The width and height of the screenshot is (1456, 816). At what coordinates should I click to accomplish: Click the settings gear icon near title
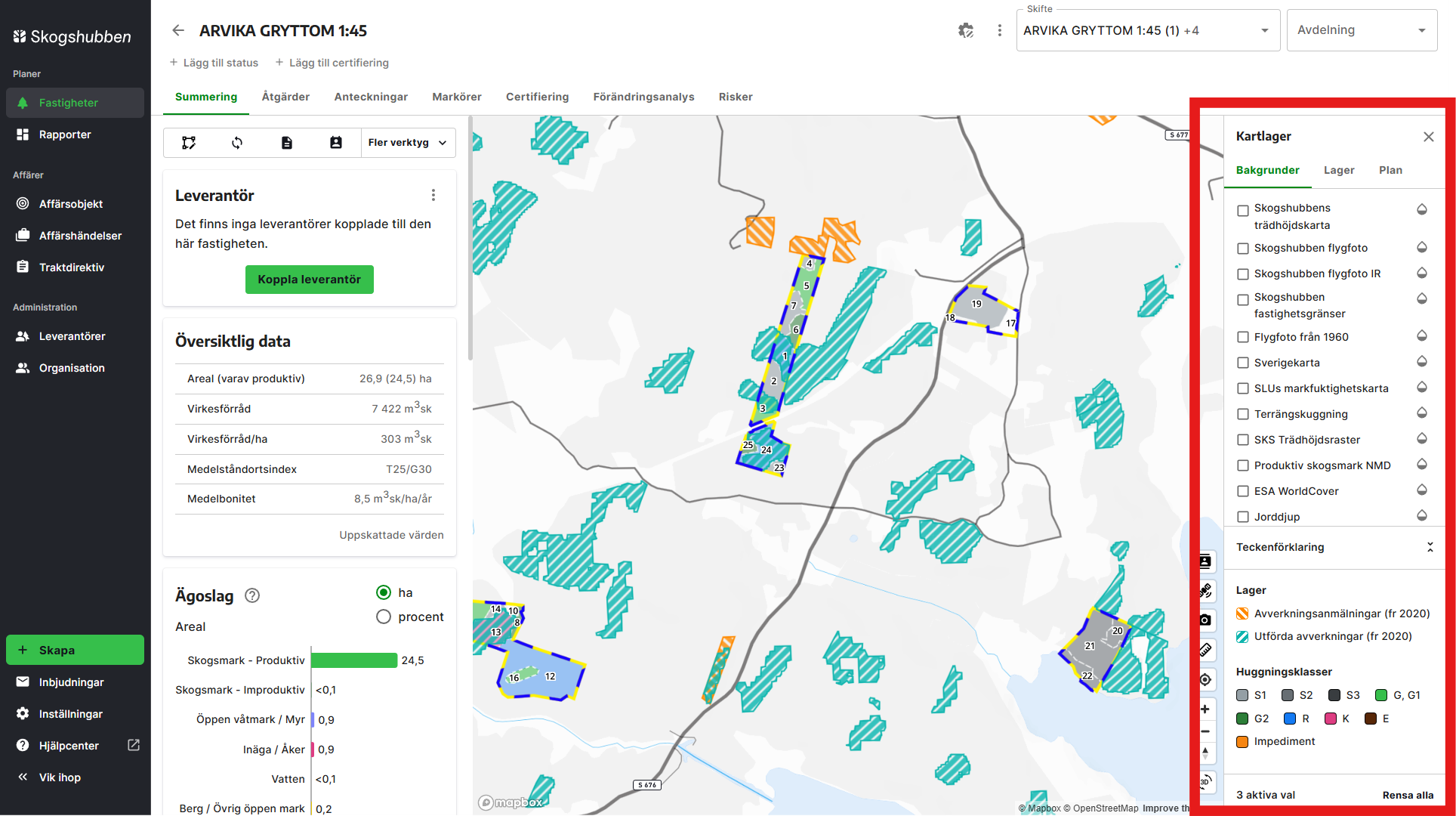click(x=966, y=30)
